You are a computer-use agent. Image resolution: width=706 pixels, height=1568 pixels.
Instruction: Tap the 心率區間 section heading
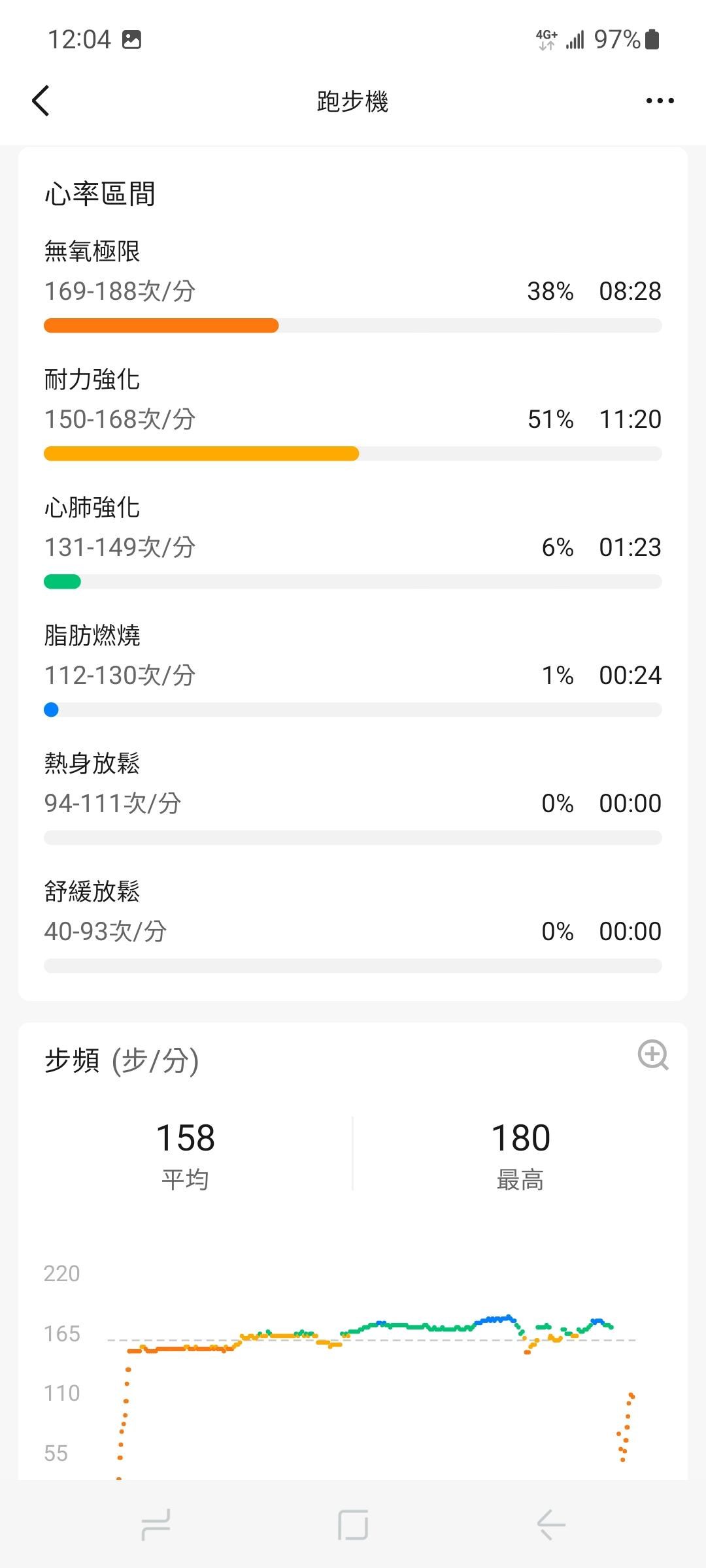pos(99,194)
